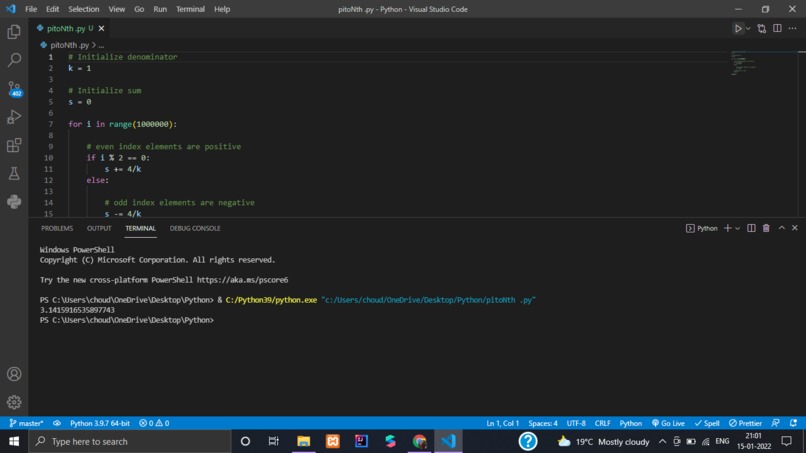
Task: Open the Testing flask view
Action: click(14, 173)
